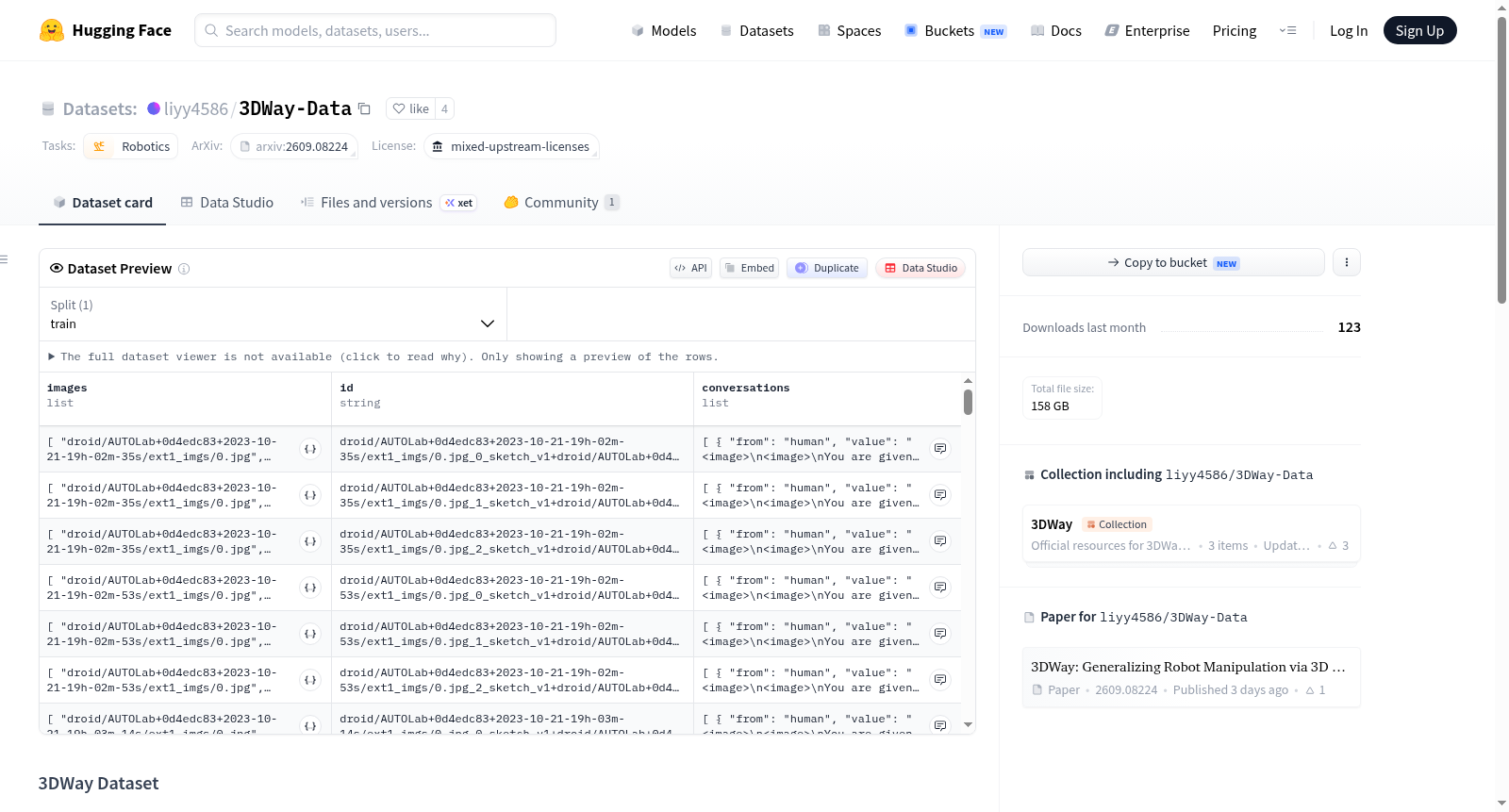This screenshot has width=1509, height=812.
Task: Expand JSON of the fifth images cell
Action: (310, 634)
